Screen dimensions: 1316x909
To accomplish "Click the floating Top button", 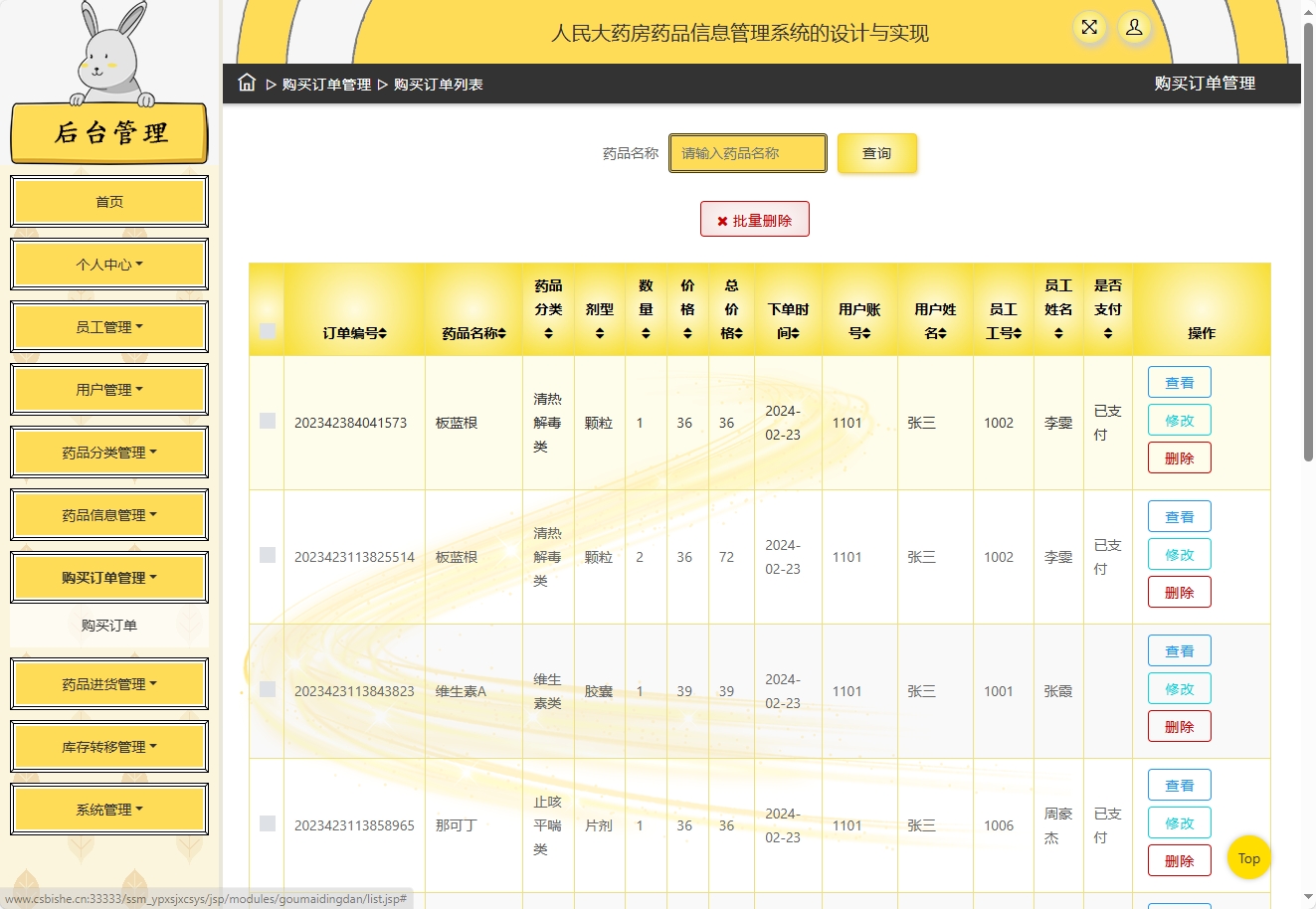I will (x=1248, y=857).
